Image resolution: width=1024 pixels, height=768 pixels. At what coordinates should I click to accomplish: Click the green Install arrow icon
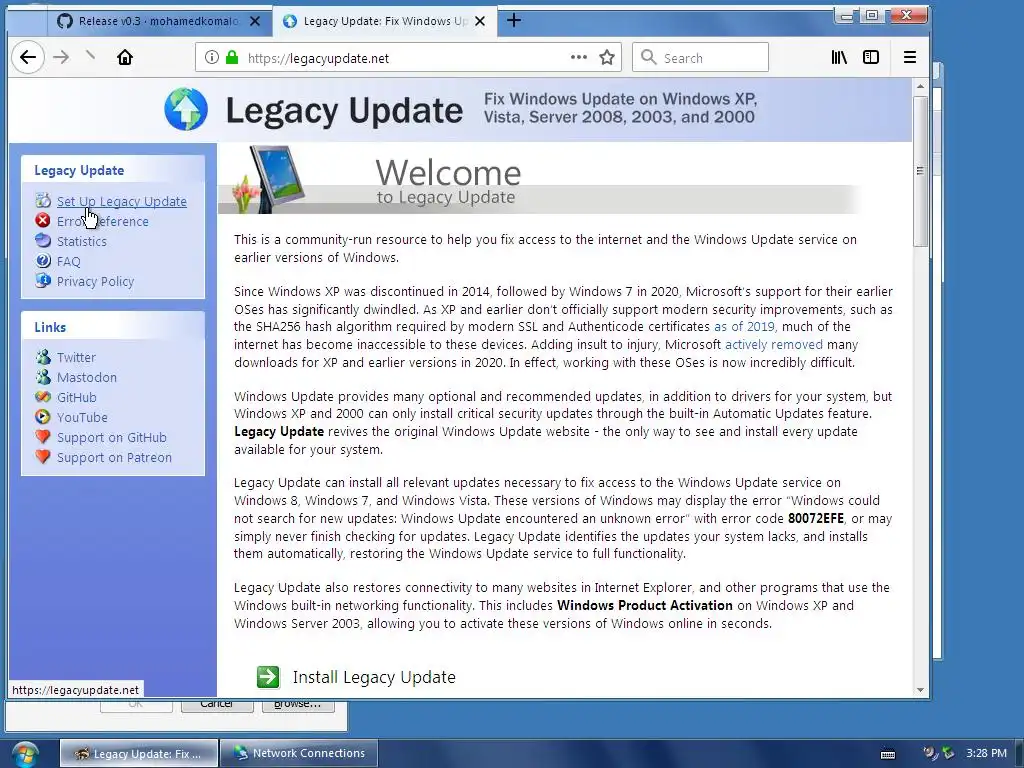(268, 677)
